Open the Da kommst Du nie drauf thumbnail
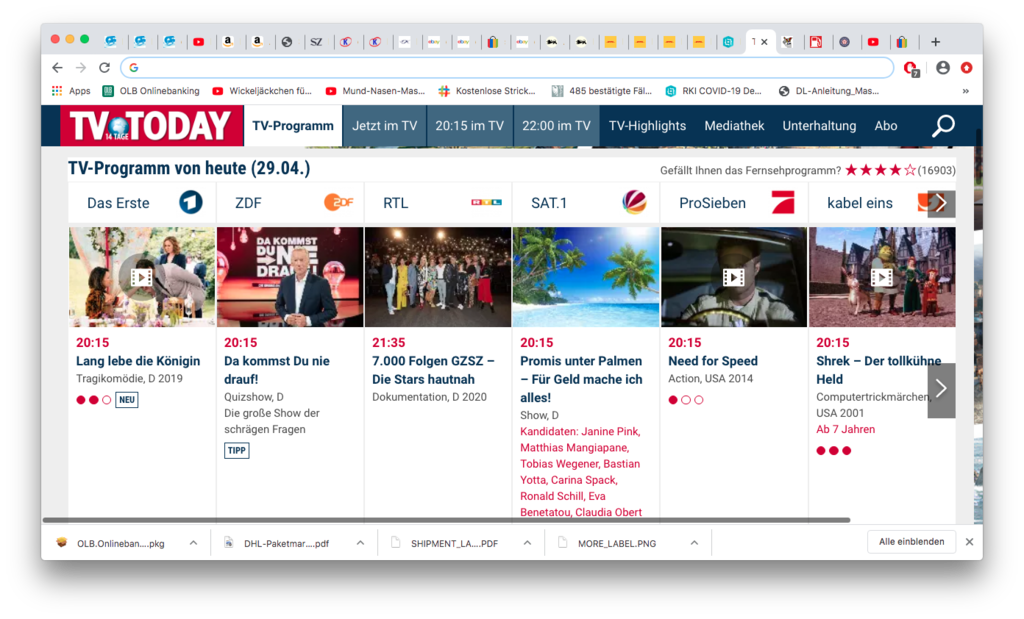The image size is (1024, 619). point(290,277)
